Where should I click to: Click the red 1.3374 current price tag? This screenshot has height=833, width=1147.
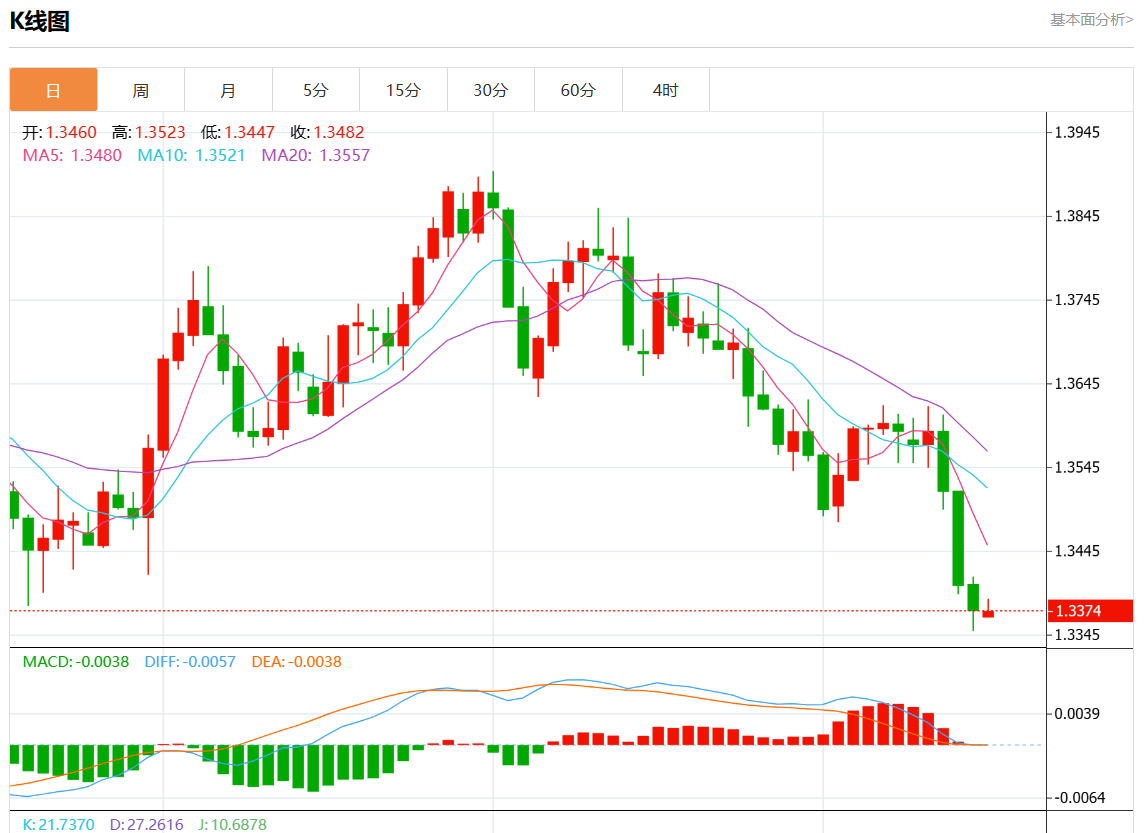1090,611
